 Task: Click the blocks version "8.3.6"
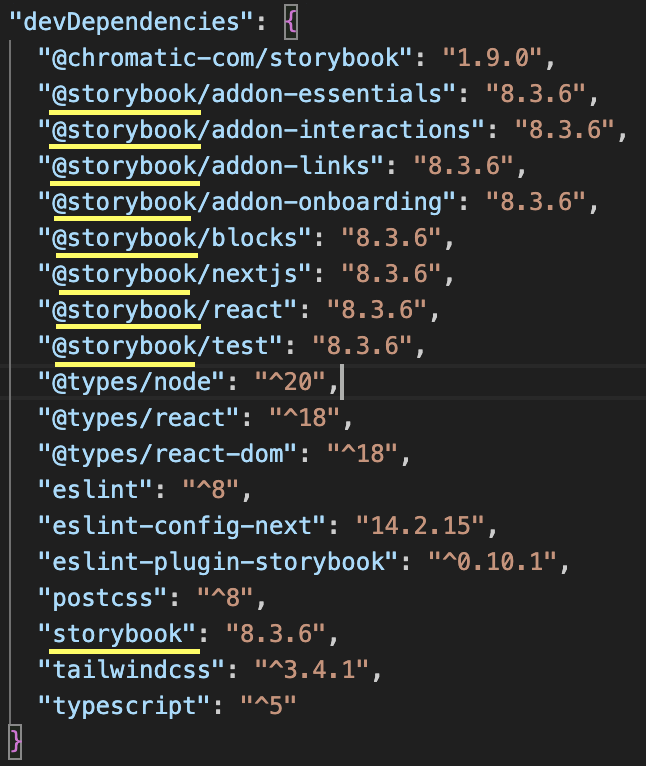pos(391,238)
